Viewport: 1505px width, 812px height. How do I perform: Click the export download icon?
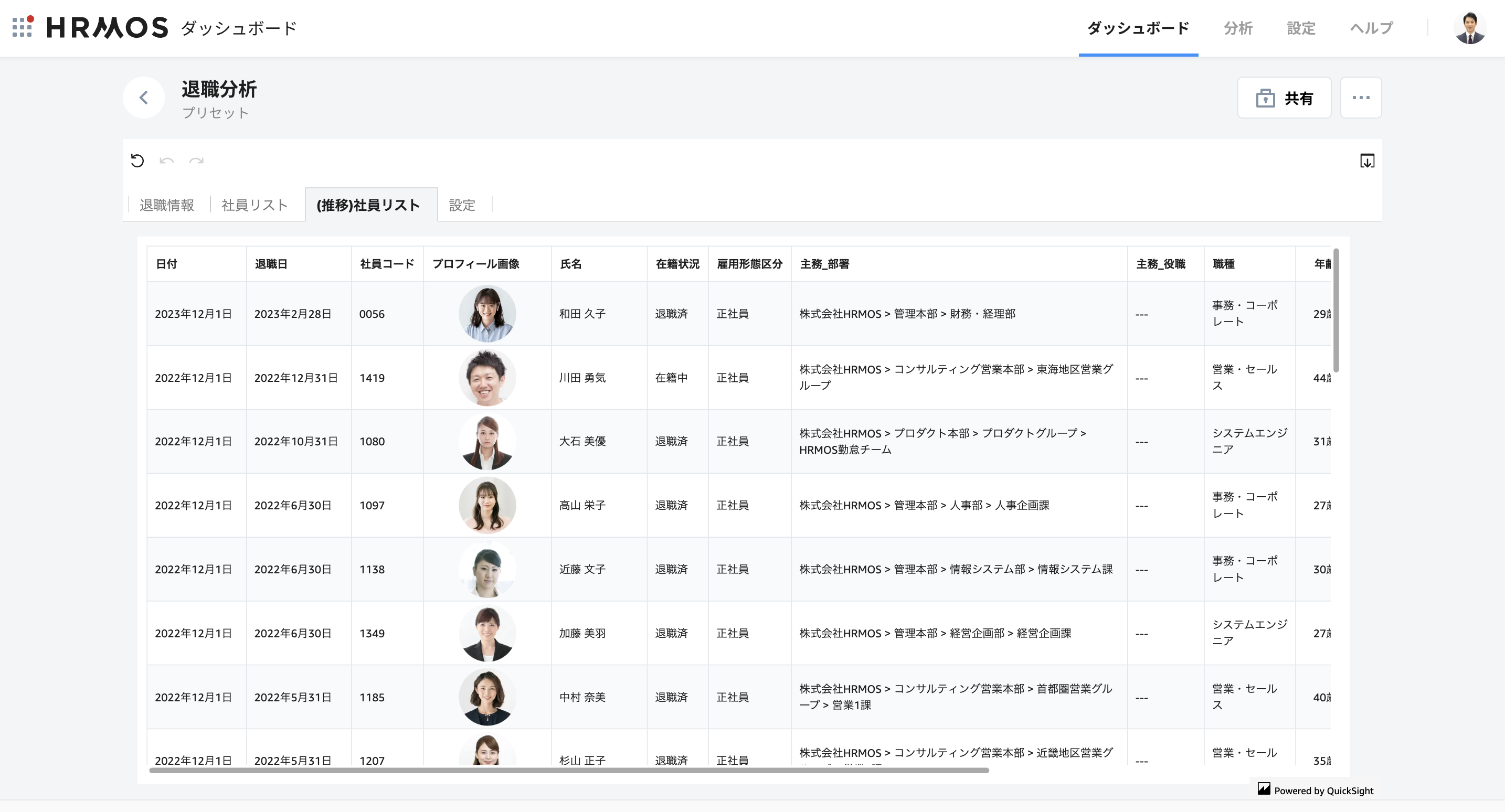coord(1366,161)
